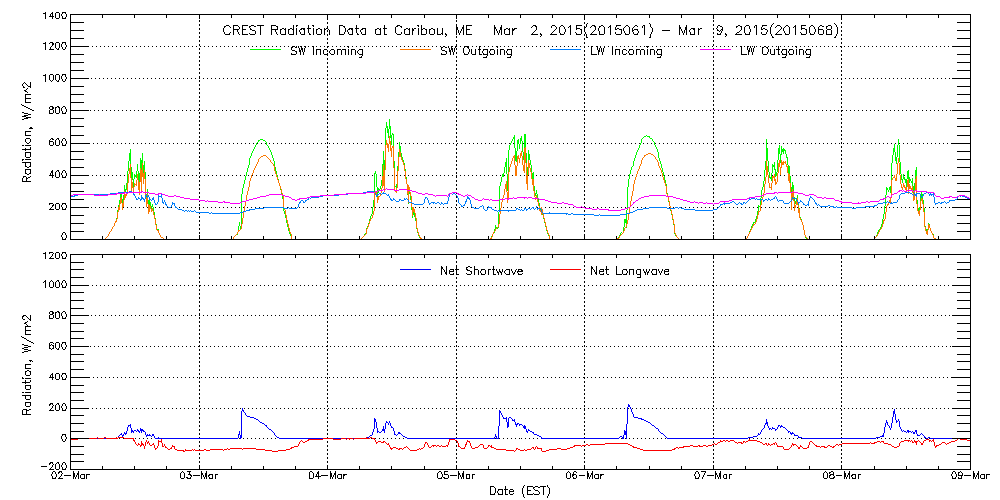Pick the 04-Mar date axis label
This screenshot has height=500, width=1000.
point(327,477)
